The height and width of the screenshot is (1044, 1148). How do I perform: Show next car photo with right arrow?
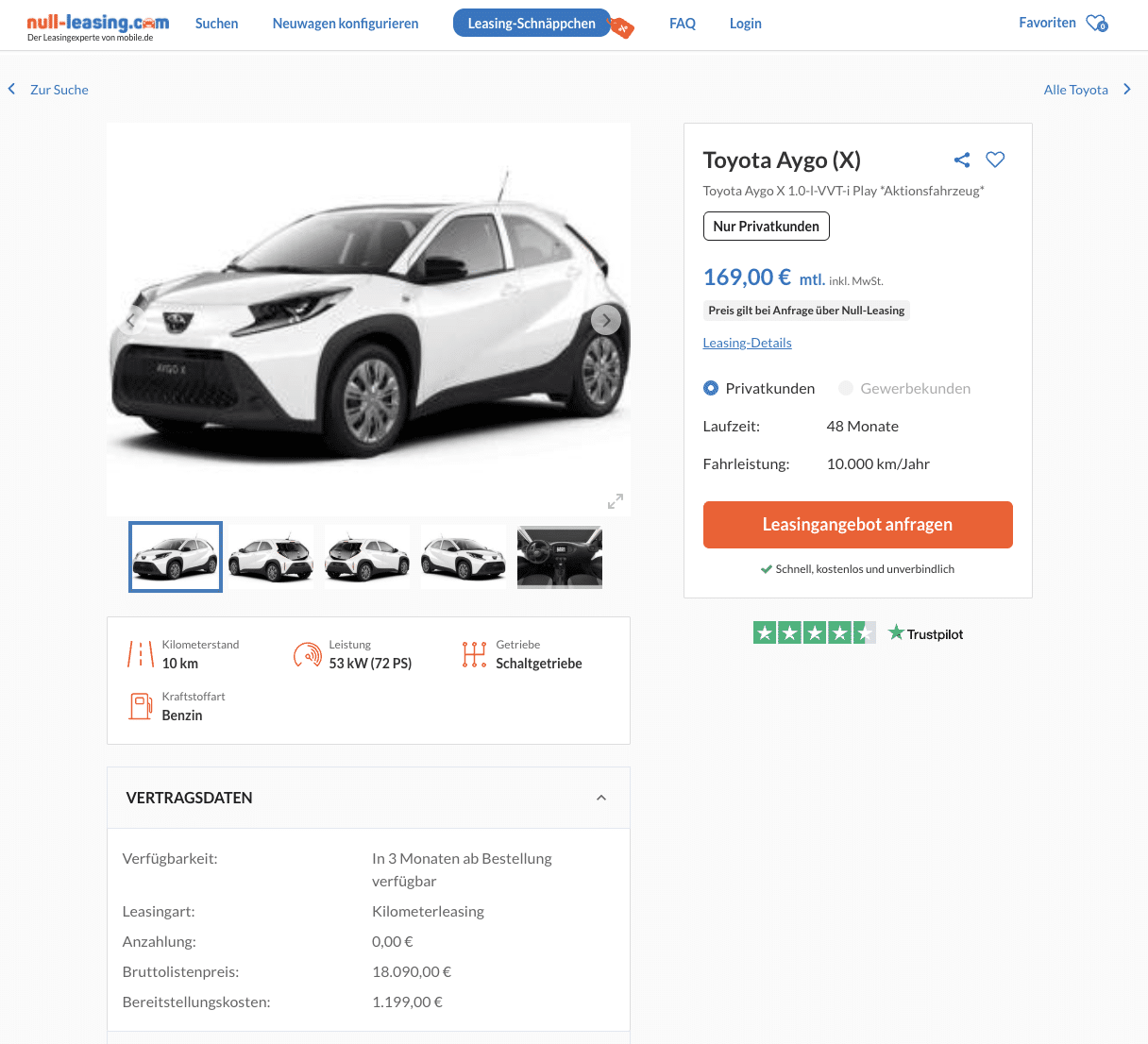605,320
